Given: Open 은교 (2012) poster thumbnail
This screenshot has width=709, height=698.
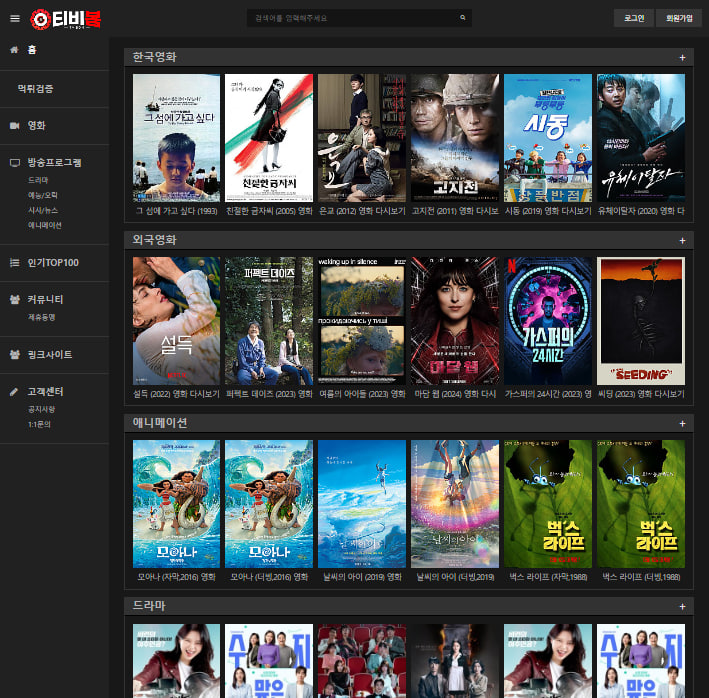Looking at the screenshot, I should 362,138.
